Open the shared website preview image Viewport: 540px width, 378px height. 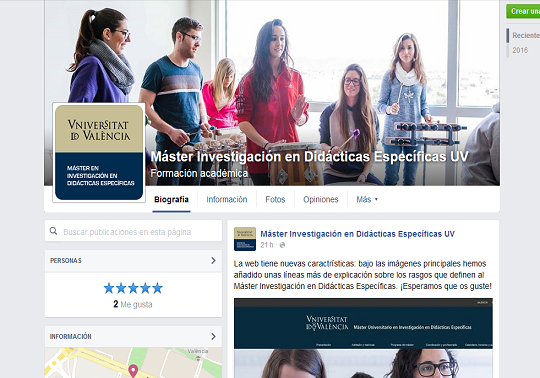click(x=363, y=338)
